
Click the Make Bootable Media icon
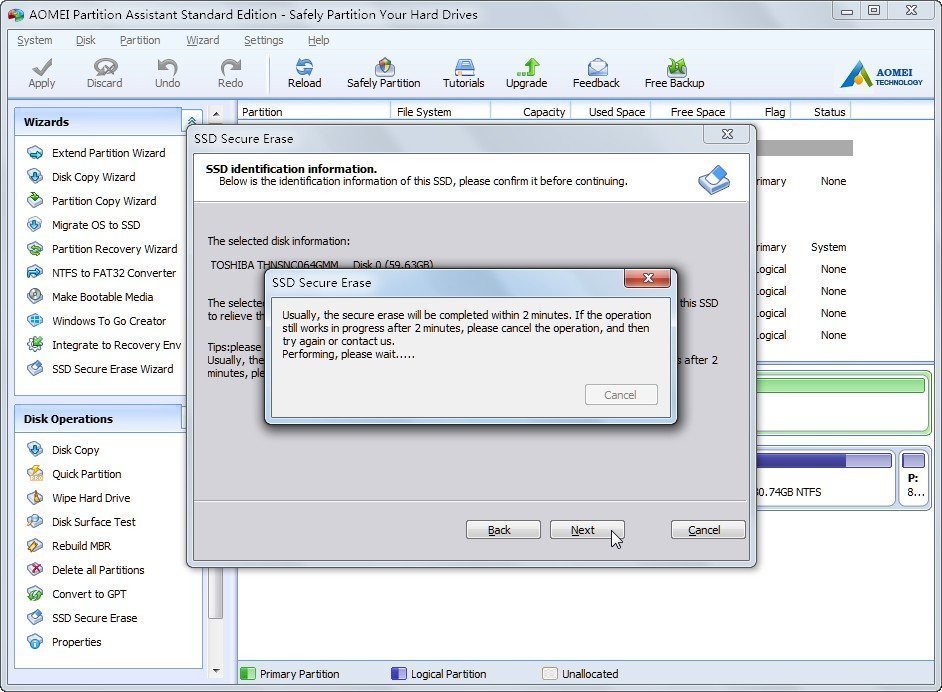pos(35,297)
